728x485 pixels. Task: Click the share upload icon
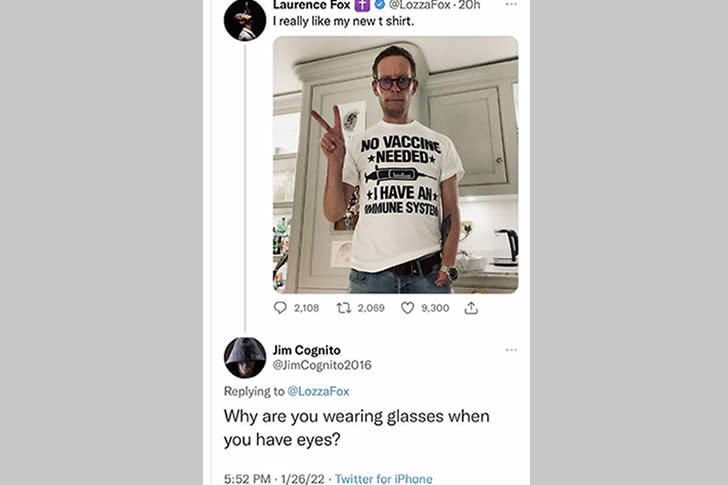[x=471, y=308]
